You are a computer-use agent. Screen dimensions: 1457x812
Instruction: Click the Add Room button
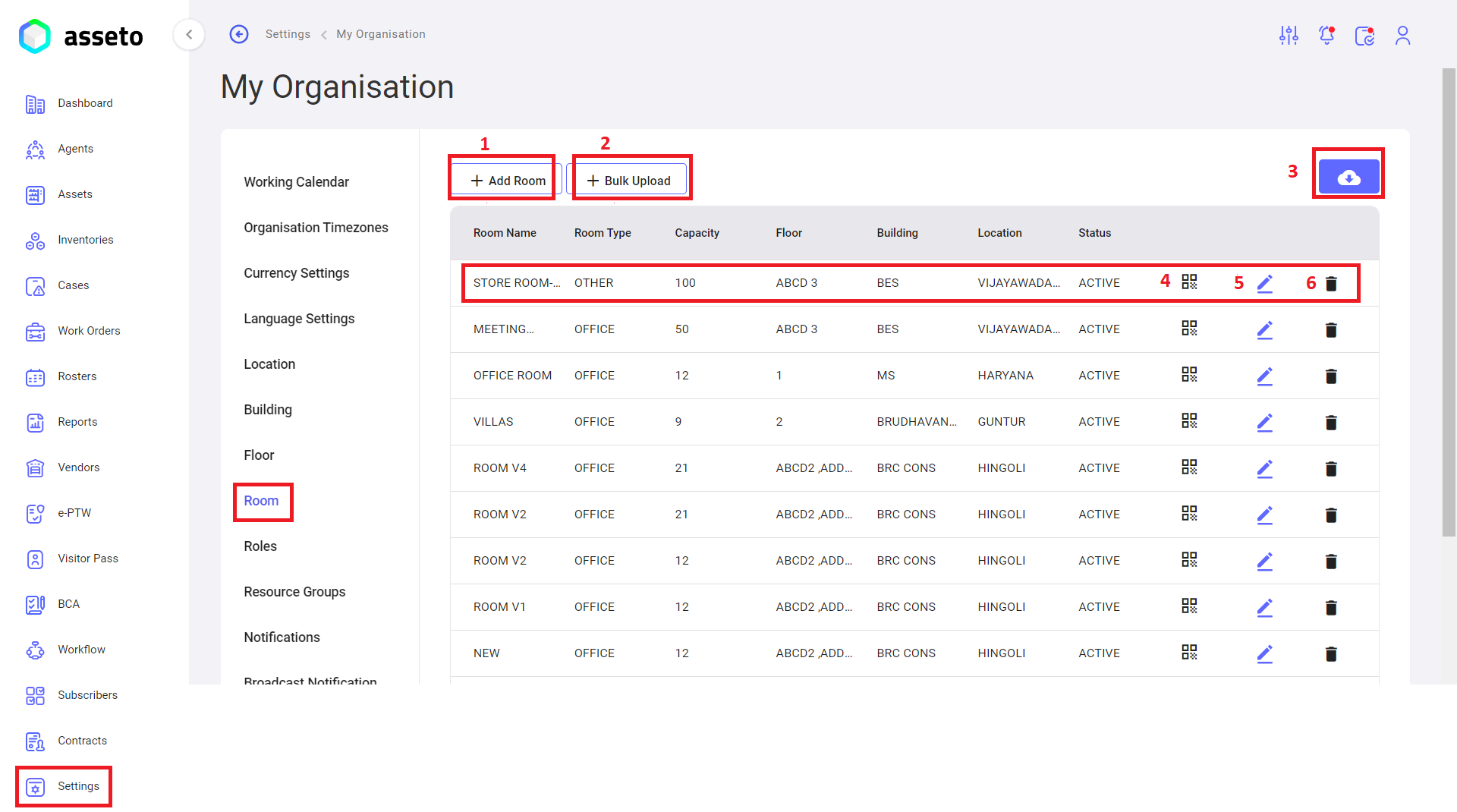[507, 181]
